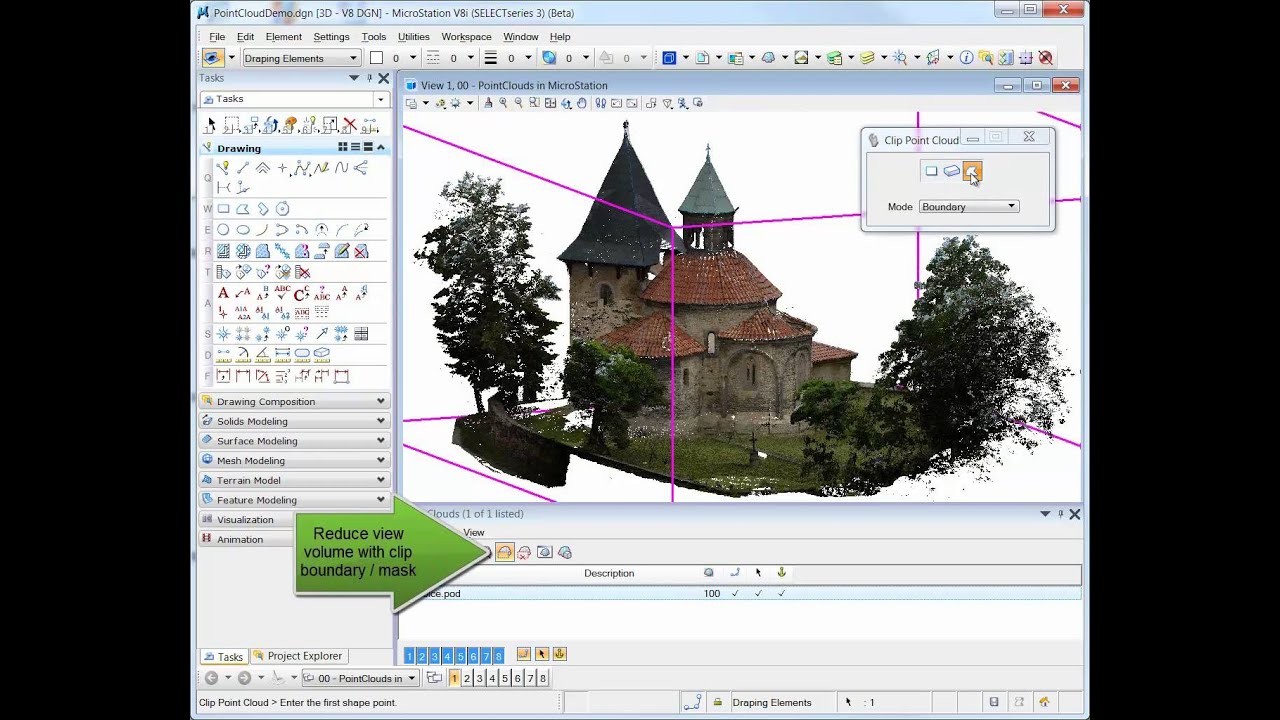Expand the Drawing Composition task group
Screen dimensions: 1280x720
(294, 401)
